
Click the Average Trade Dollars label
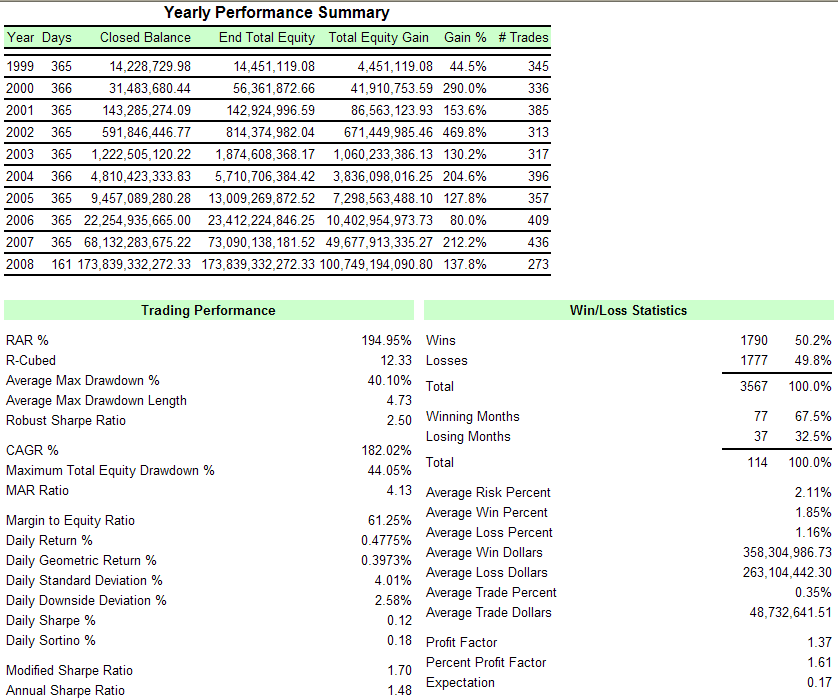(488, 612)
